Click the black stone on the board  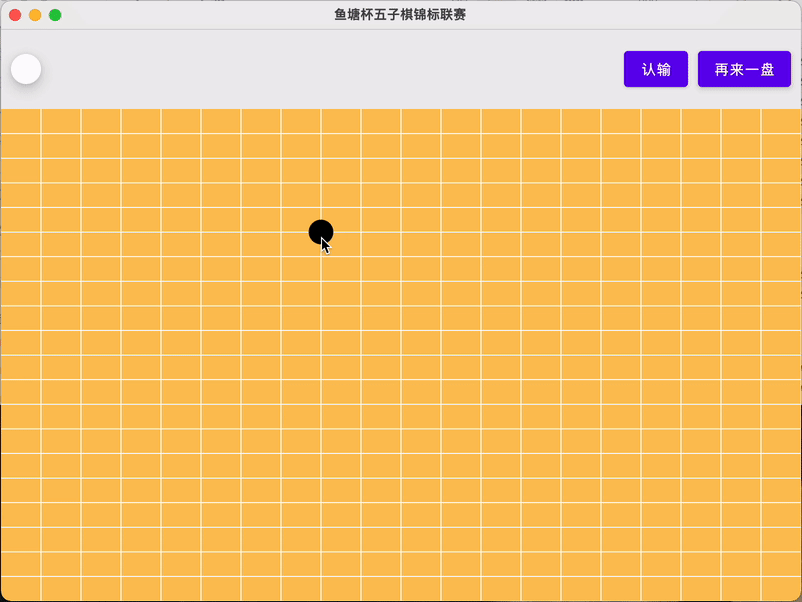click(322, 232)
